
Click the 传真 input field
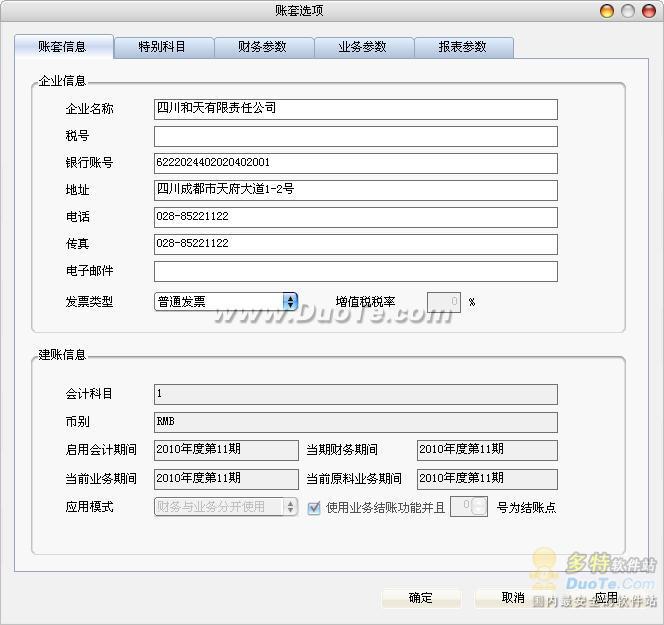[356, 244]
